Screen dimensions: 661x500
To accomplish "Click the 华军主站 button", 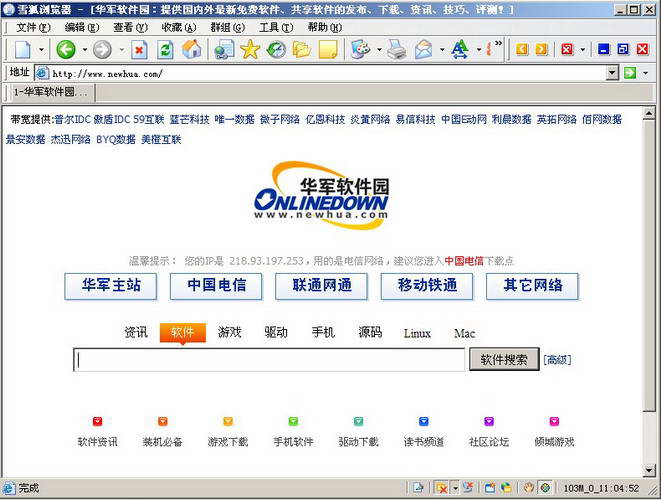I will click(x=111, y=286).
